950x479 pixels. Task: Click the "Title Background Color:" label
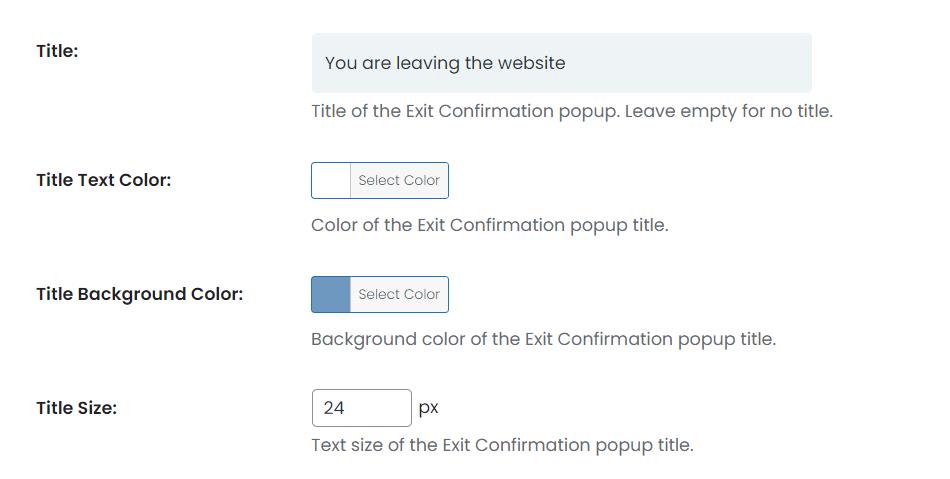point(140,295)
